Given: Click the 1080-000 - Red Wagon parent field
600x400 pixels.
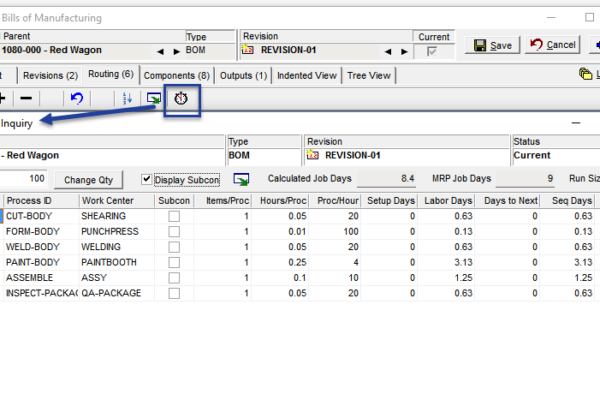Looking at the screenshot, I should click(x=77, y=50).
